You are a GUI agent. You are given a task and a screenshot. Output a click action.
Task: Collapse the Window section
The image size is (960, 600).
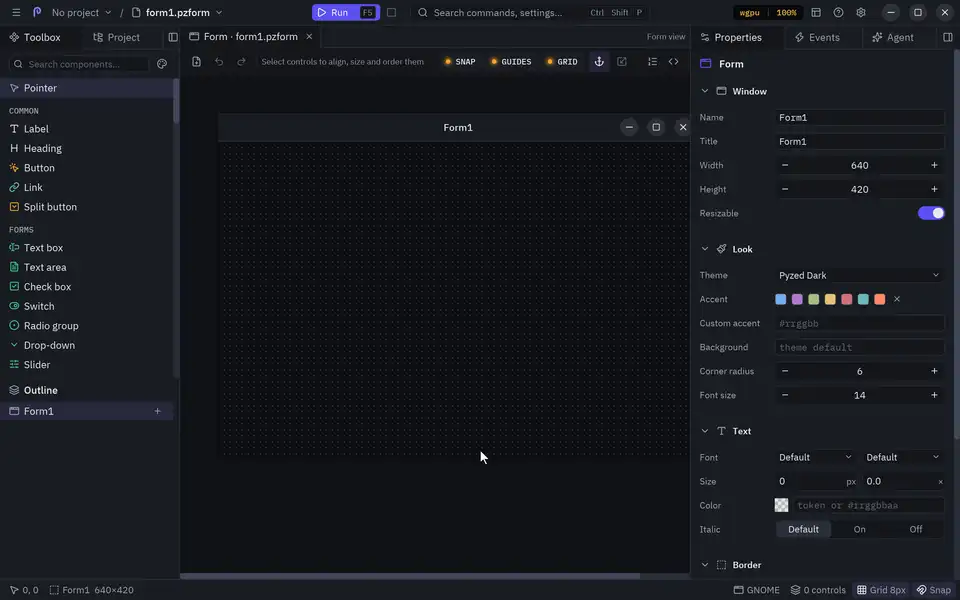click(x=705, y=91)
